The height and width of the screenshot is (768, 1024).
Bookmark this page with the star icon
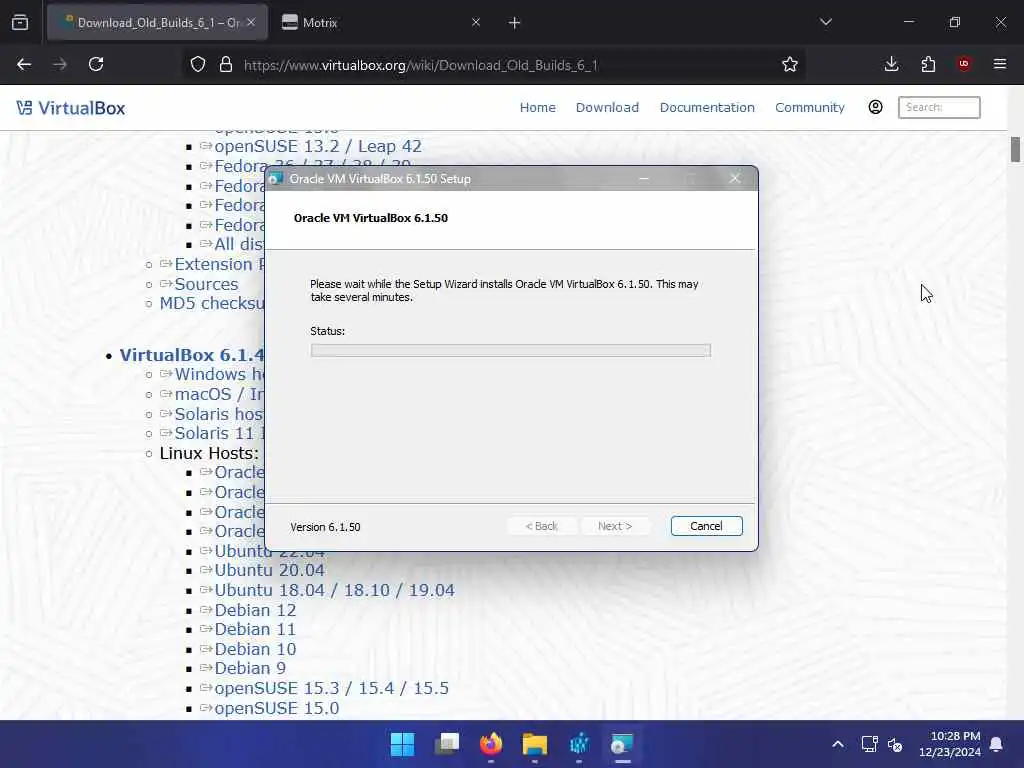(x=790, y=64)
